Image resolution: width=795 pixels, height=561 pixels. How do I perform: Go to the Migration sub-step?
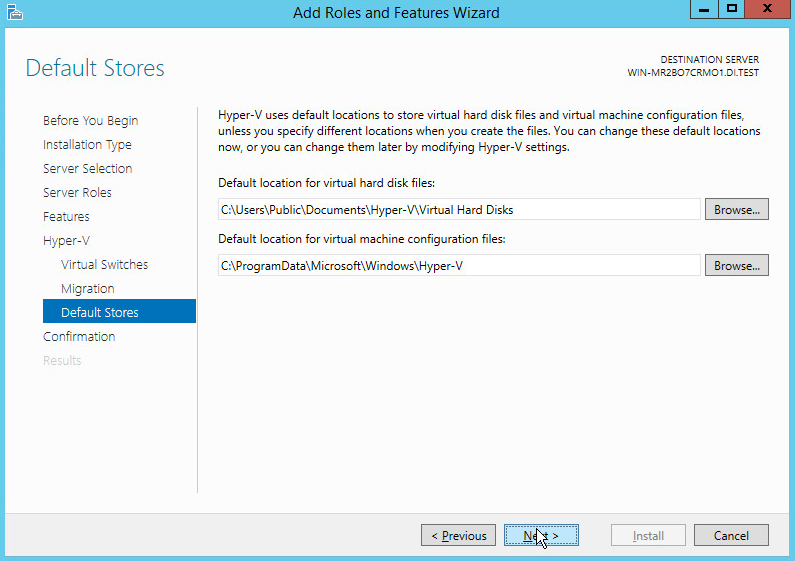pos(87,289)
